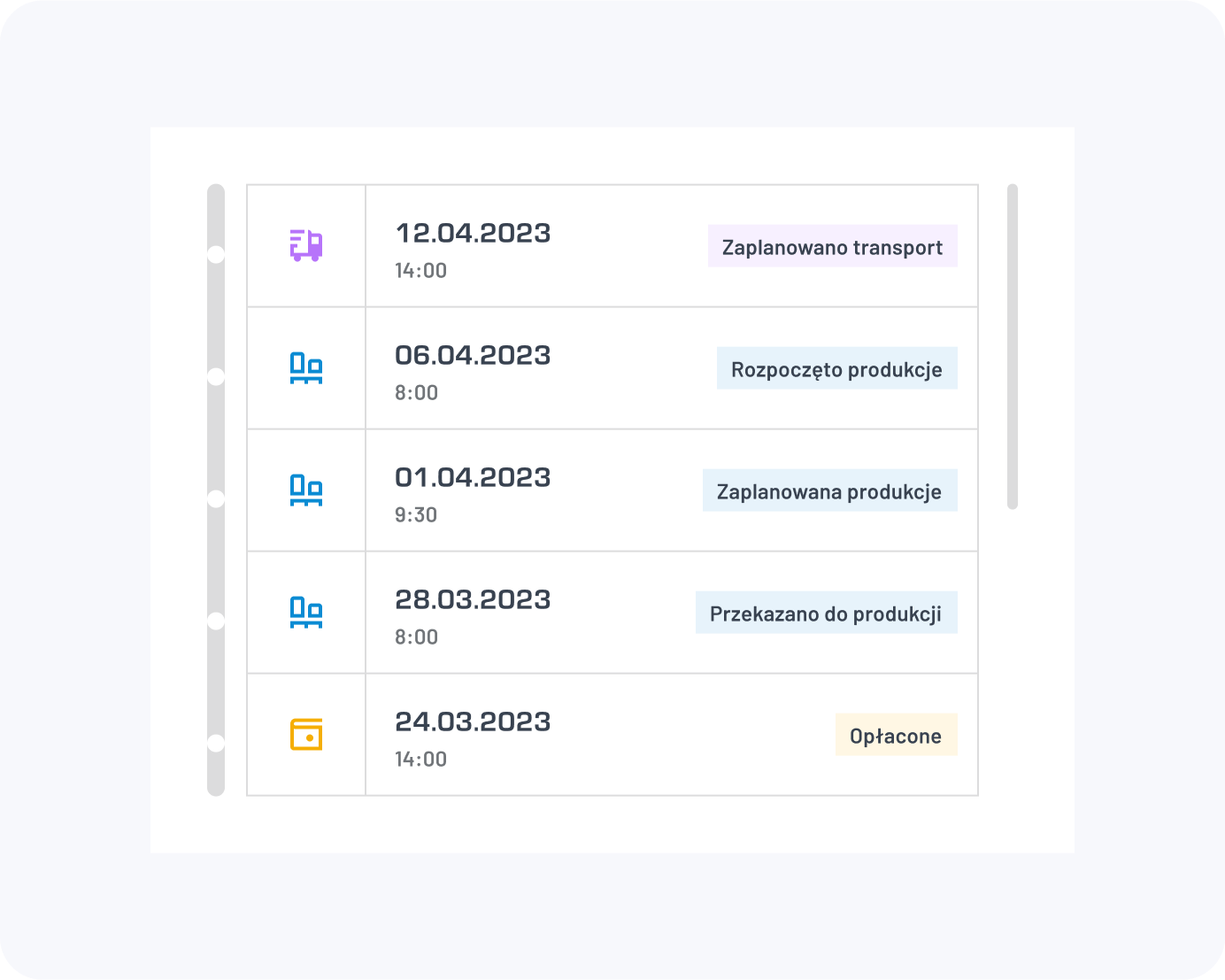
Task: Click the timeline dot next to 06.04.2023
Action: click(x=216, y=377)
